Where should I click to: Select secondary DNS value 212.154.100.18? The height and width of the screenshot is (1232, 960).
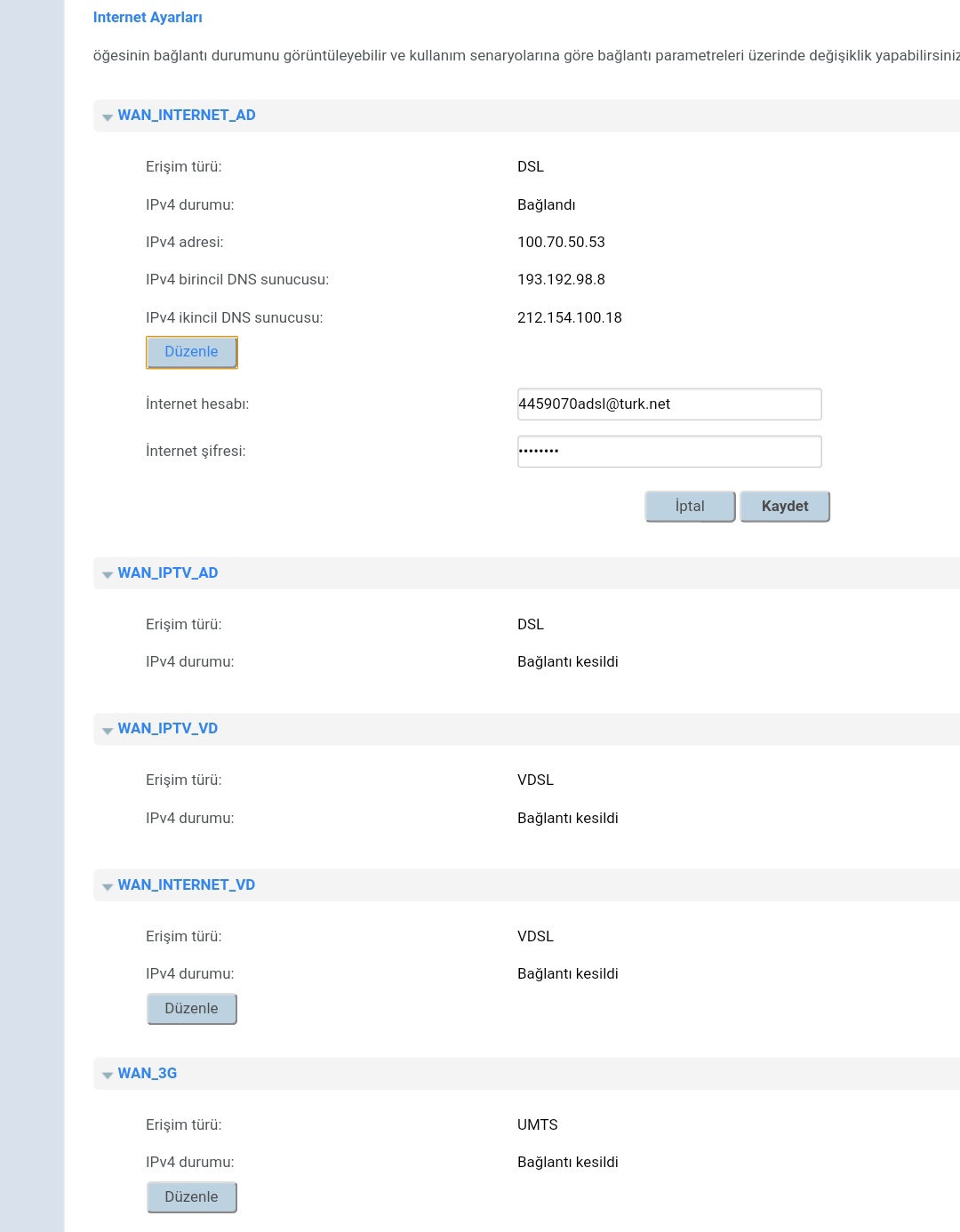570,317
